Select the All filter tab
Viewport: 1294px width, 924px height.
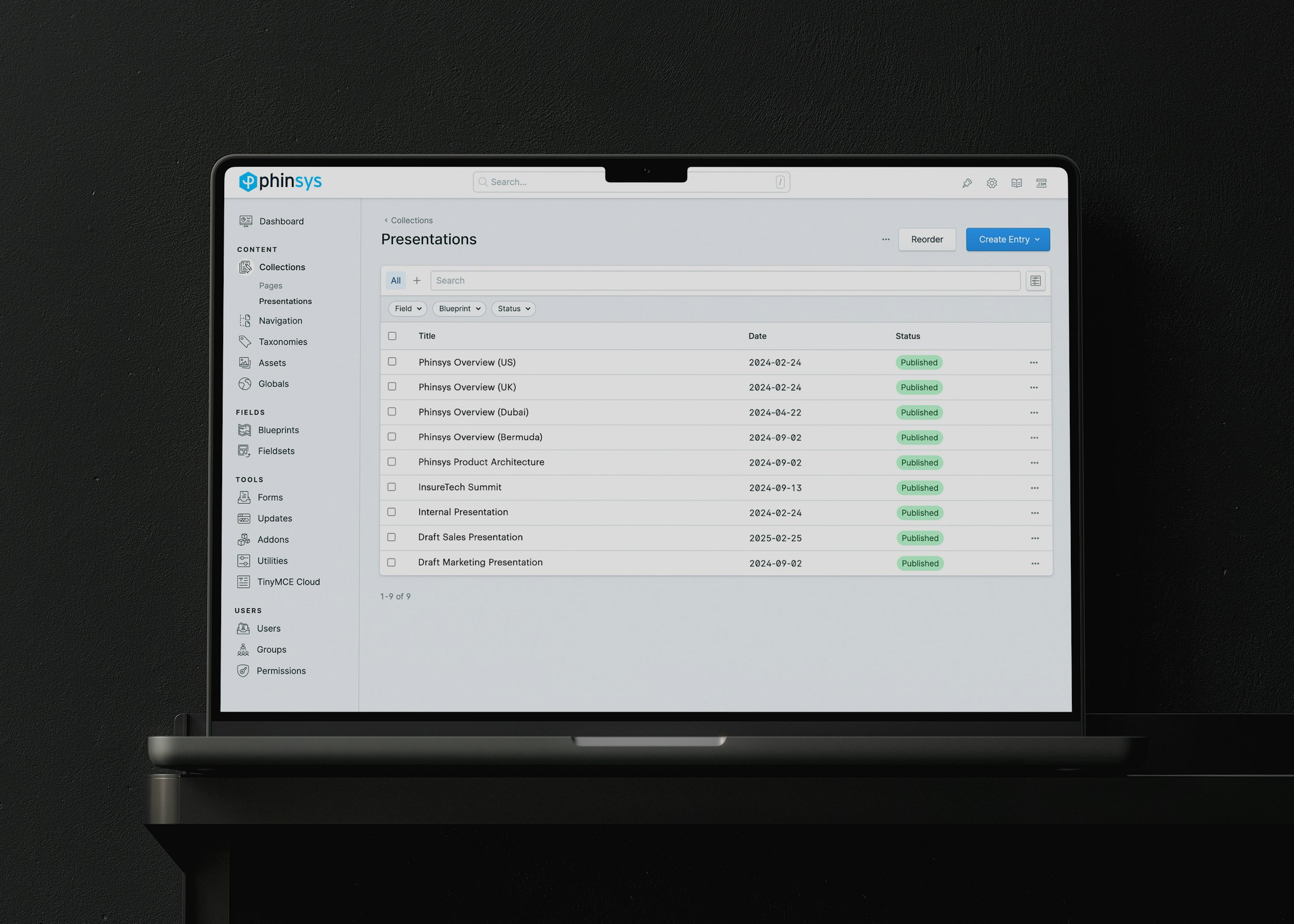395,281
